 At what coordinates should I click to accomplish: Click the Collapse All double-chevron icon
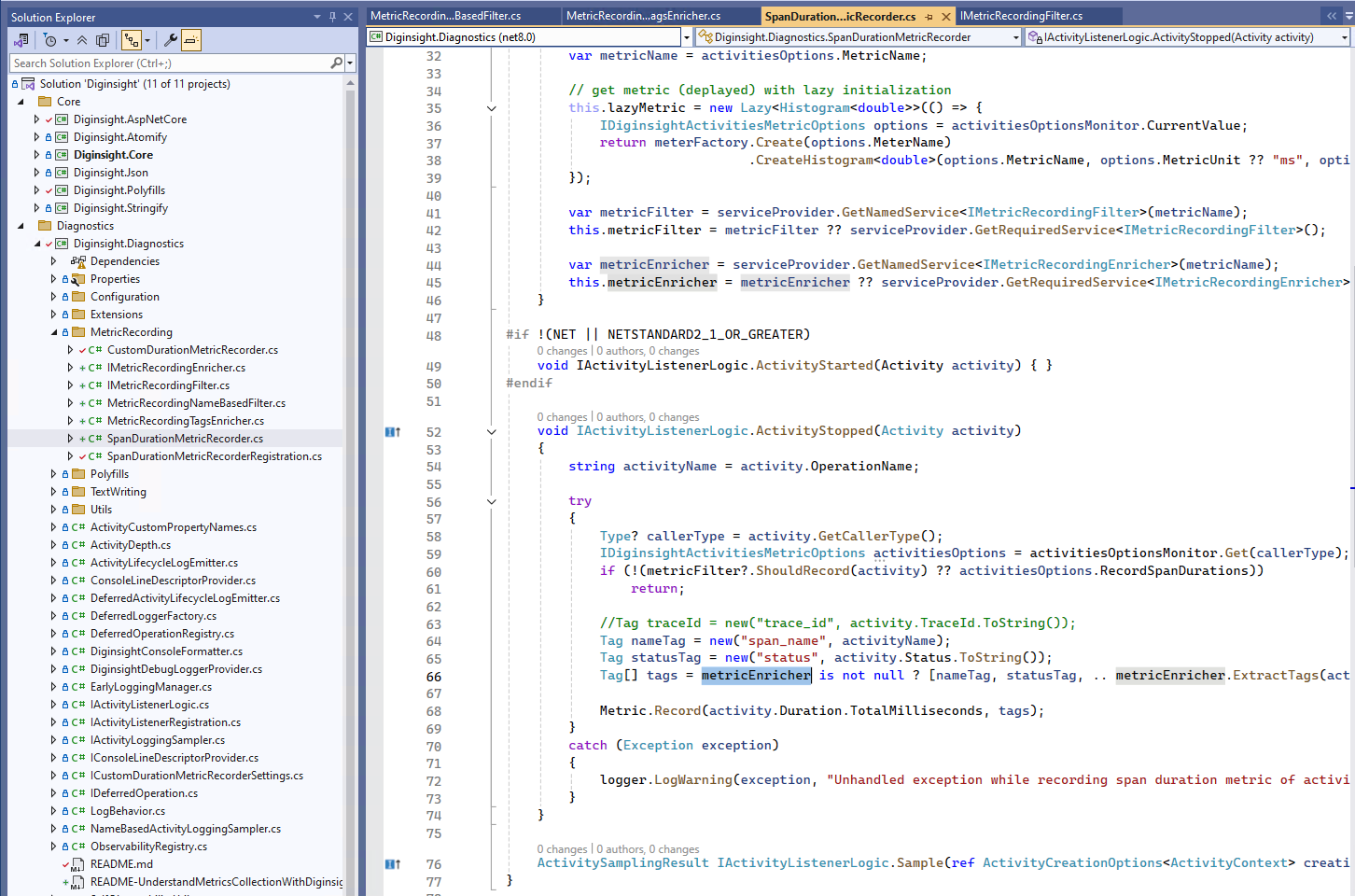tap(82, 40)
